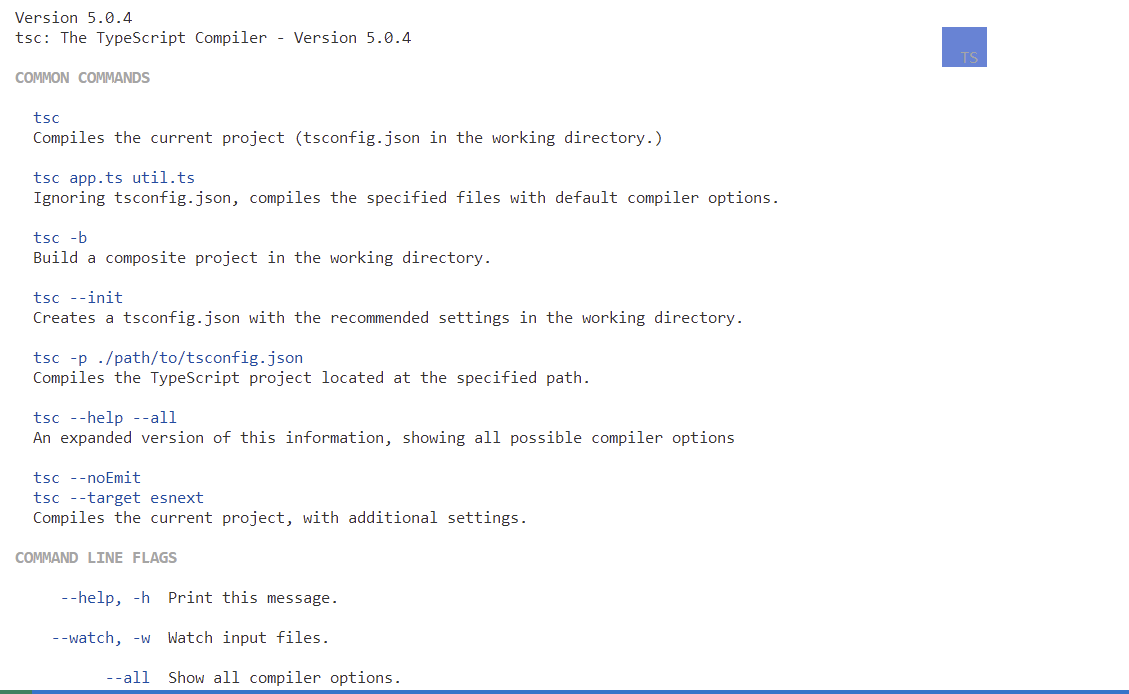The image size is (1129, 694).
Task: Click the '--watch, -w' flag
Action: click(100, 638)
